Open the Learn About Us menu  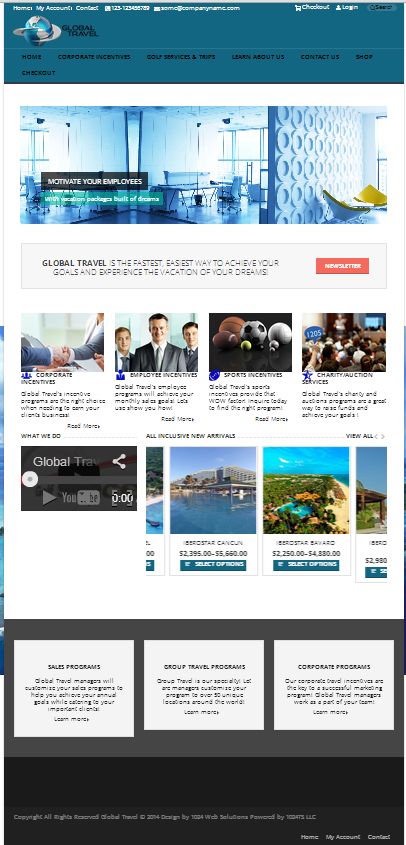coord(258,57)
